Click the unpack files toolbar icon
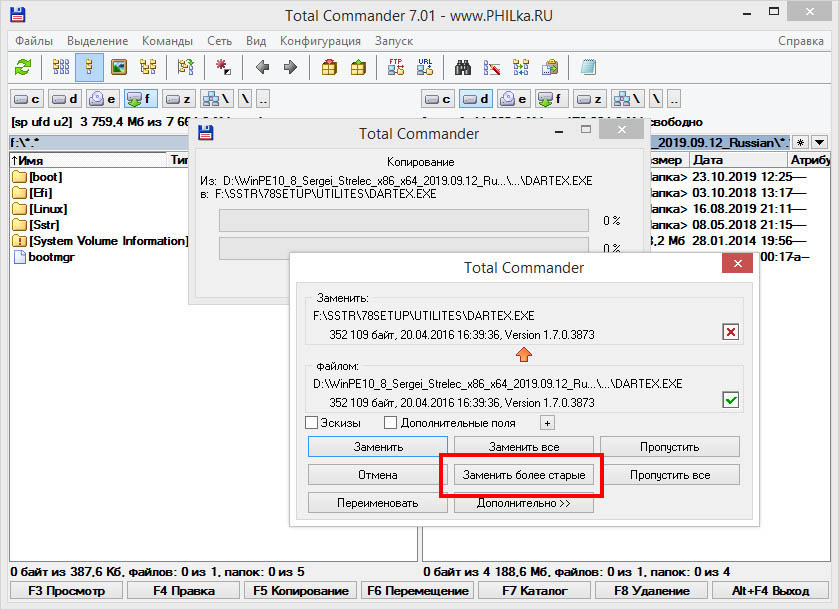839x610 pixels. 358,67
